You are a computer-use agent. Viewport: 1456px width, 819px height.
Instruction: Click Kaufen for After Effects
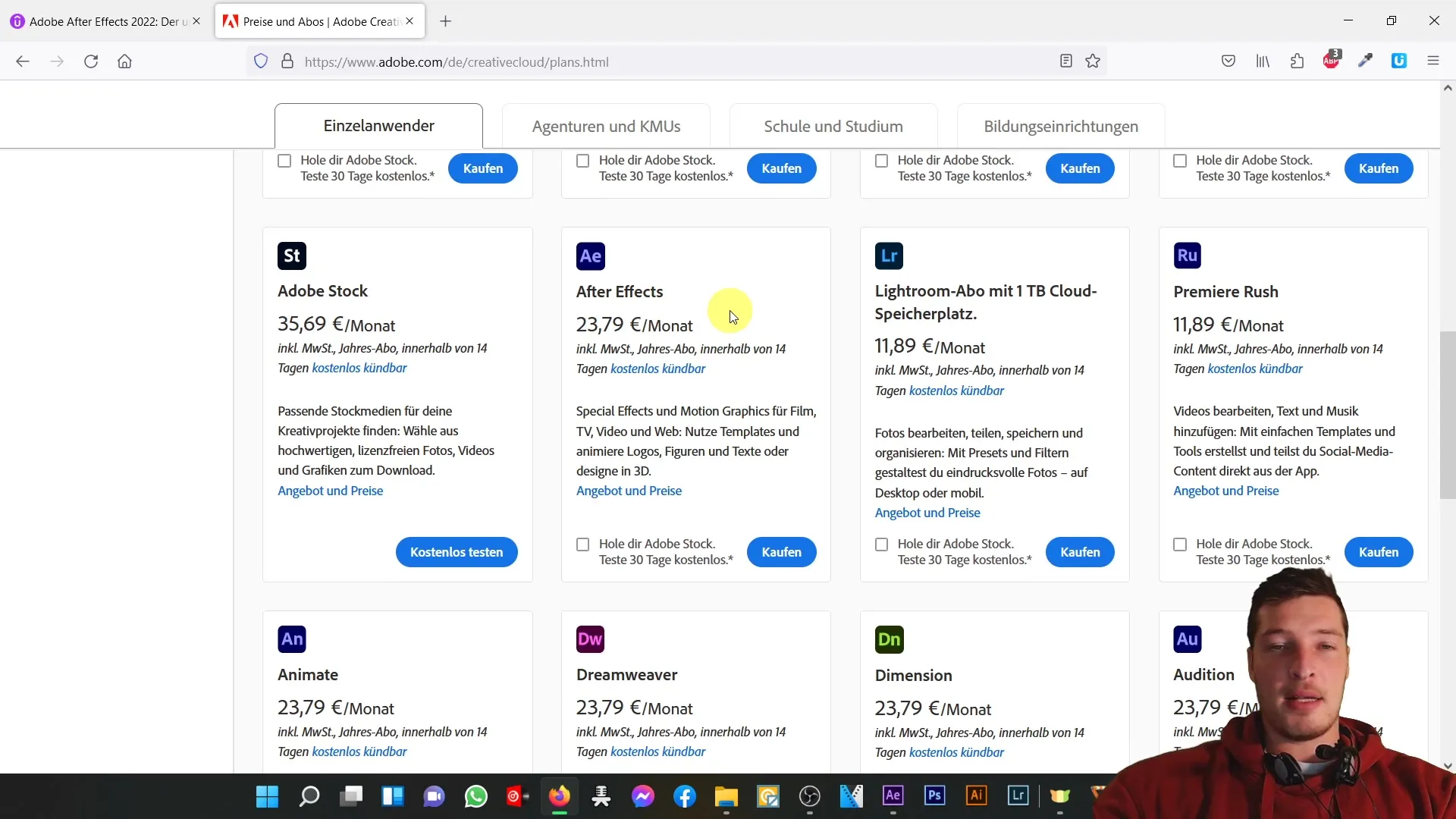781,552
